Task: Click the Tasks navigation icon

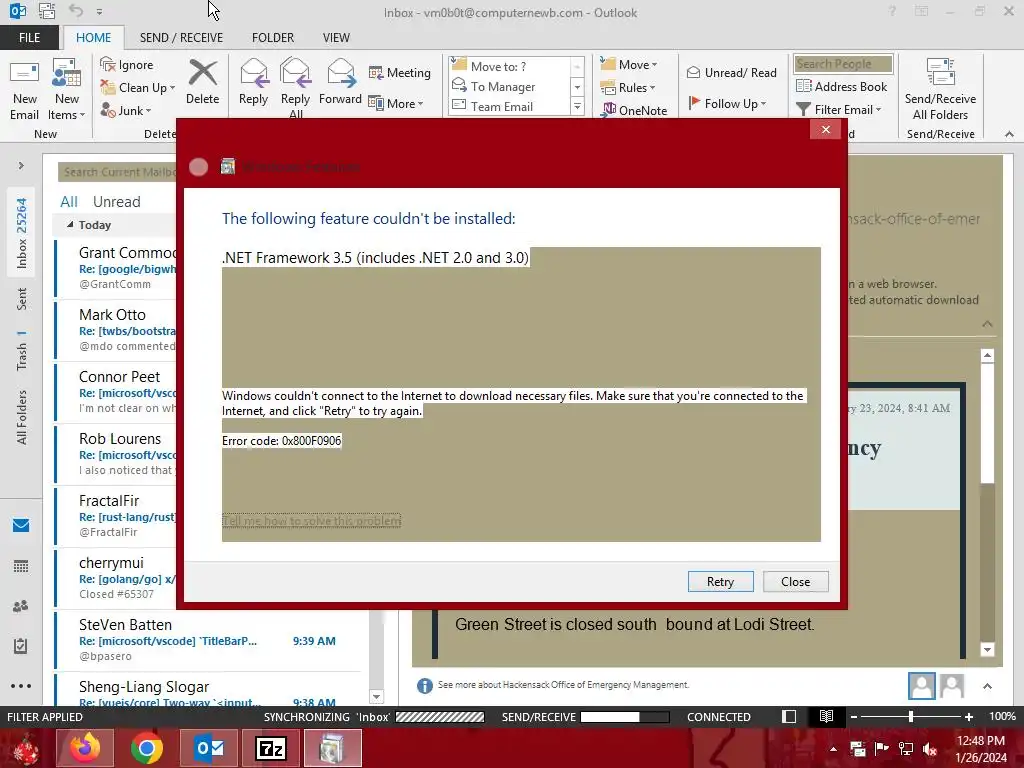Action: [21, 646]
